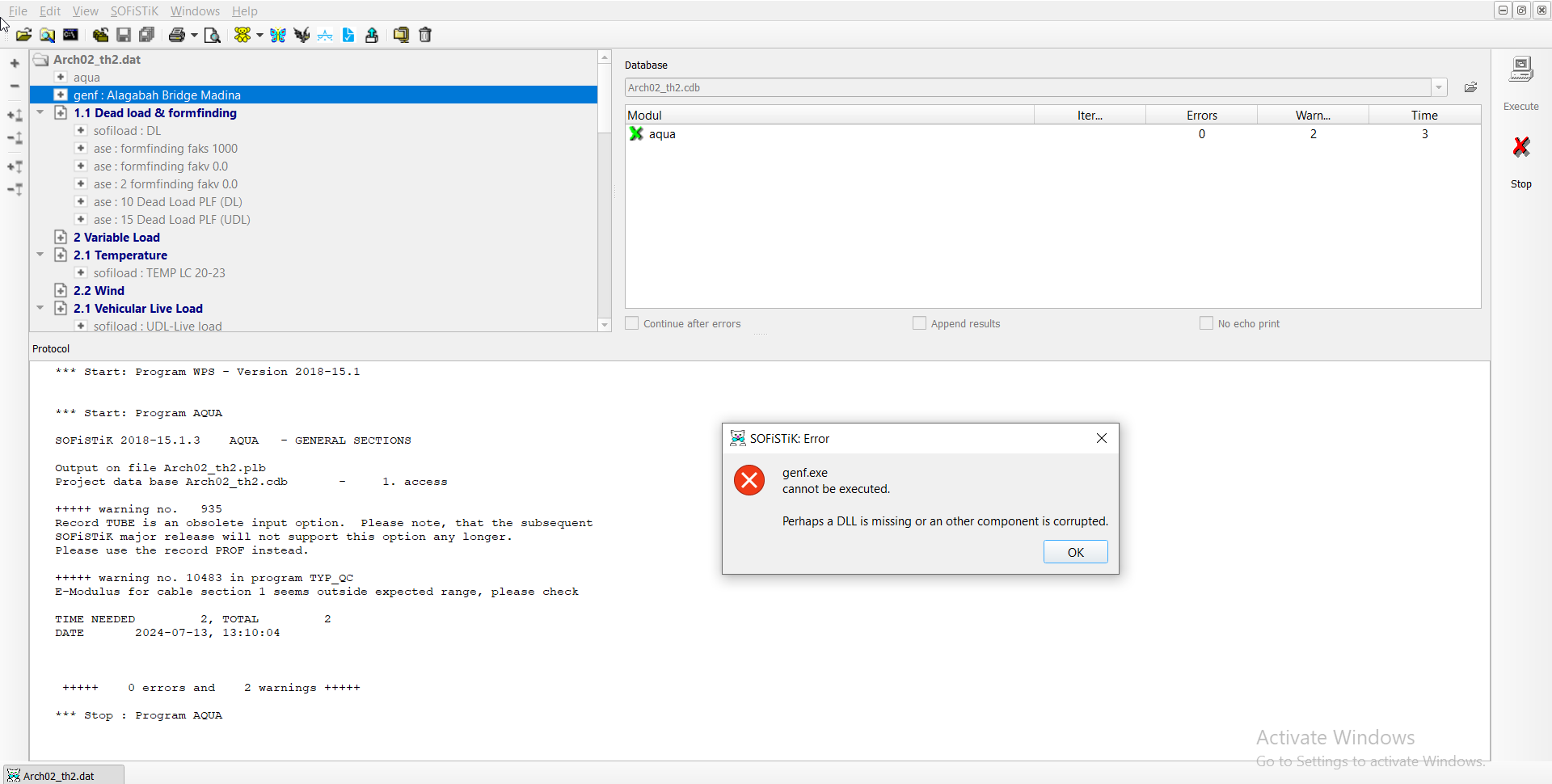Click the colorful butterfly toolbar icon
This screenshot has height=784, width=1552.
tap(278, 35)
